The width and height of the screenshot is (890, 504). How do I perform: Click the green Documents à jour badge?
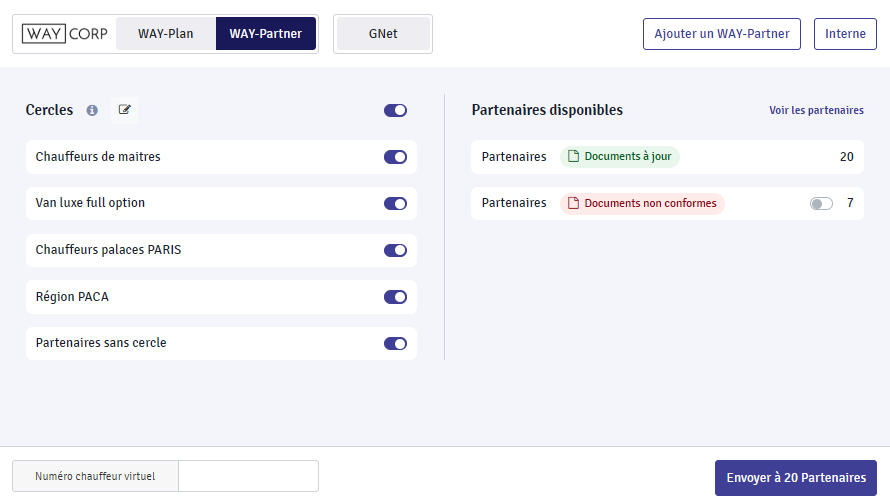(619, 157)
